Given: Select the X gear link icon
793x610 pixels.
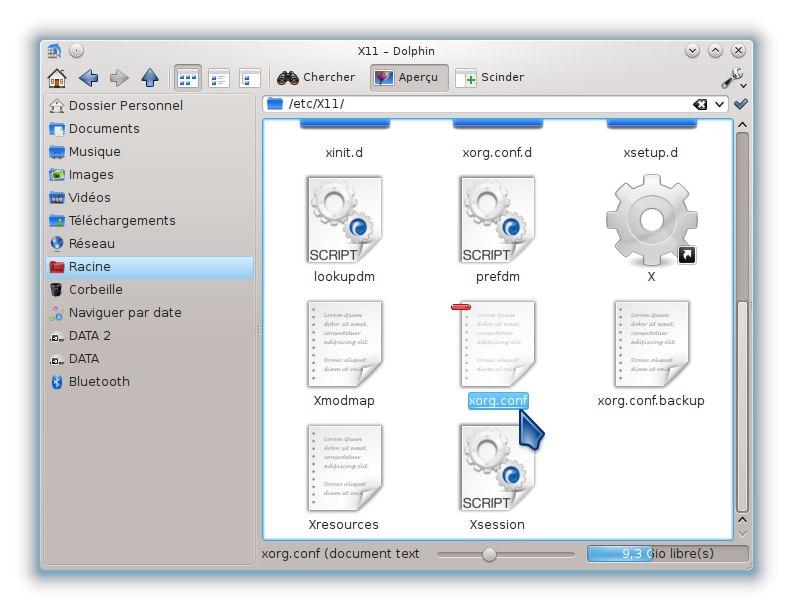Looking at the screenshot, I should pos(651,220).
